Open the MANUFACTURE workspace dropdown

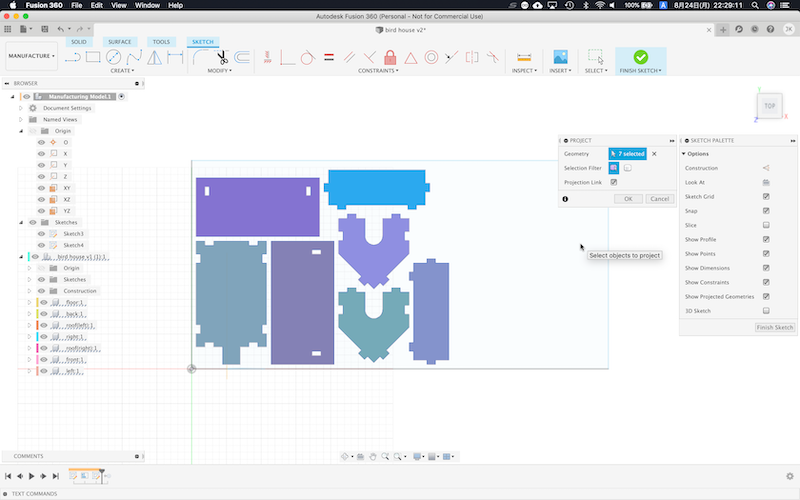(x=31, y=56)
